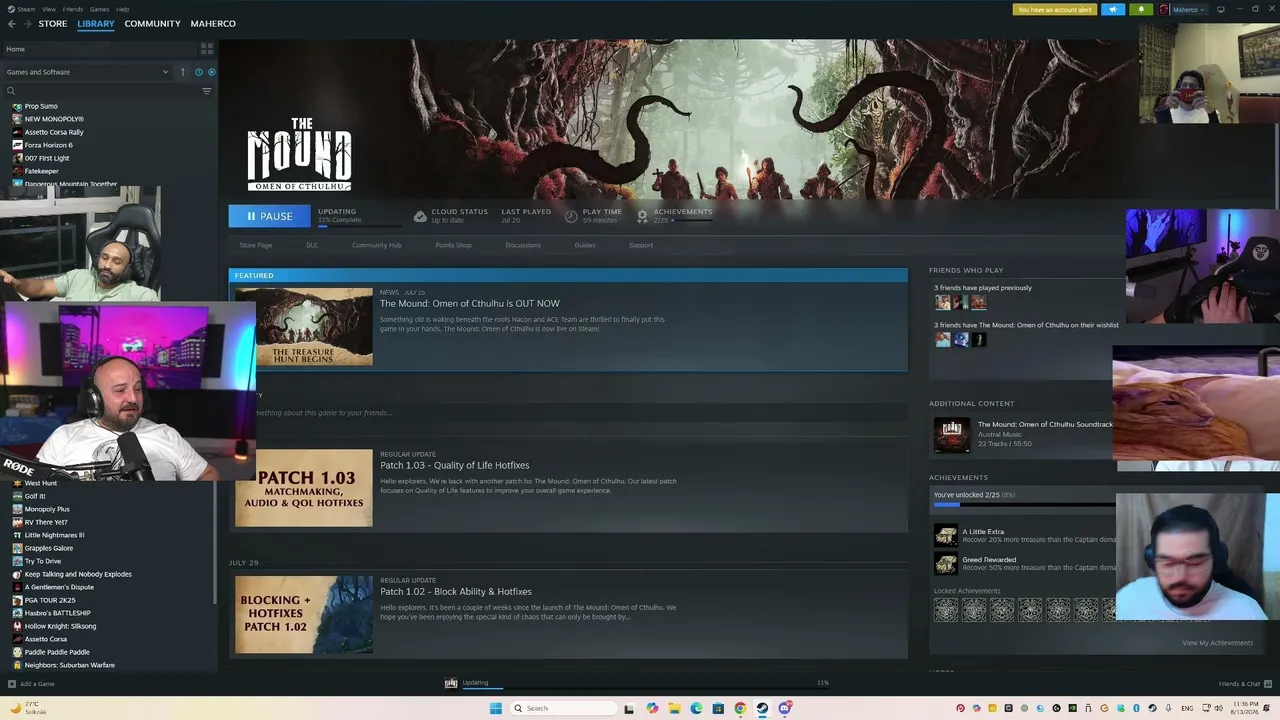Go forward with the Steam forward arrow
Viewport: 1280px width, 720px height.
coord(27,24)
